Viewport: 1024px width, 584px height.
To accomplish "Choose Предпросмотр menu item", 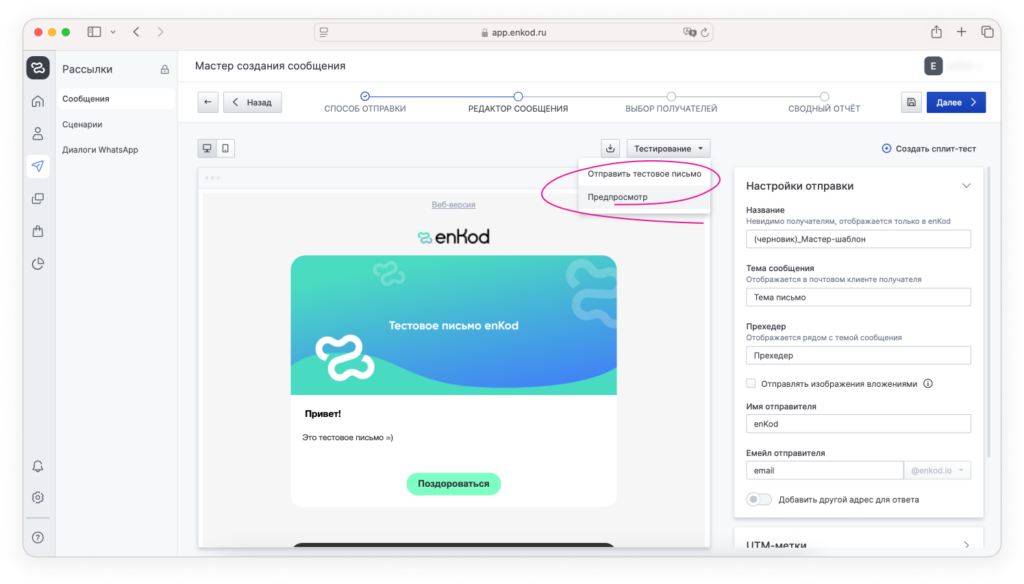I will pos(644,197).
